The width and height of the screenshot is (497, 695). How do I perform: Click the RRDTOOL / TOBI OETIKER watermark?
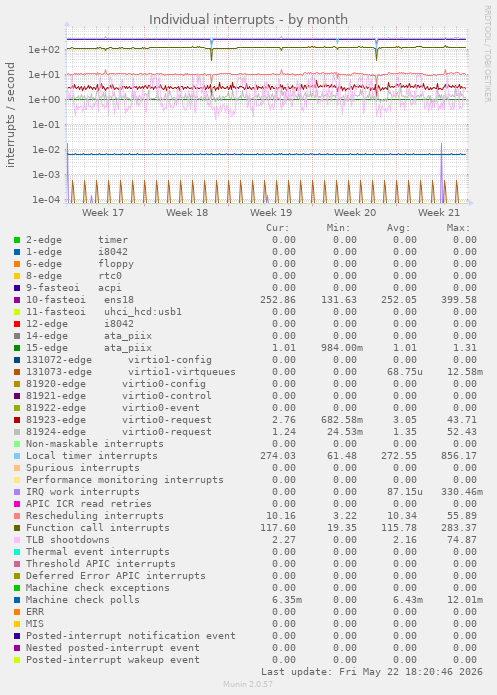pyautogui.click(x=487, y=54)
